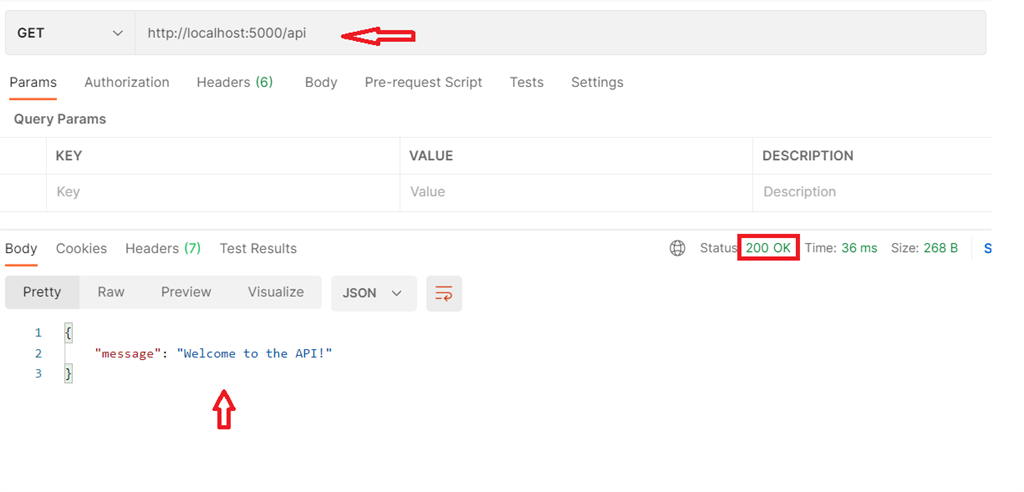Open the request Headers (6) tab

pos(235,82)
